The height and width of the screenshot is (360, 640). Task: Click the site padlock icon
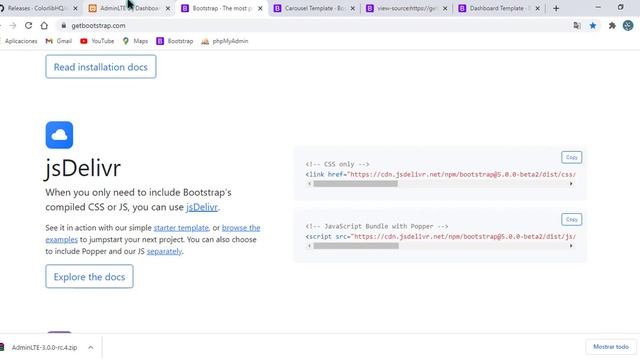tap(63, 25)
